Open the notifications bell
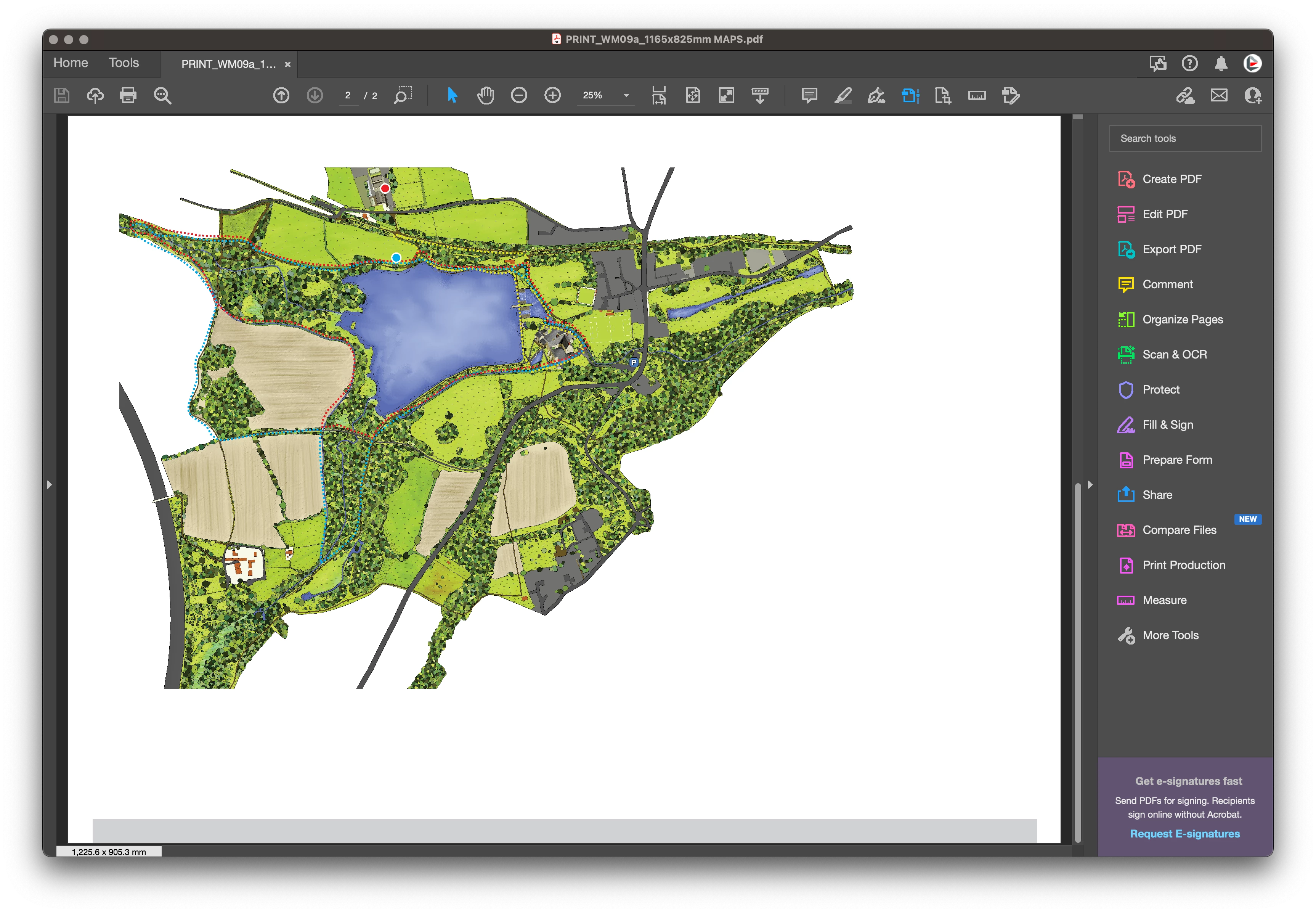 point(1221,63)
